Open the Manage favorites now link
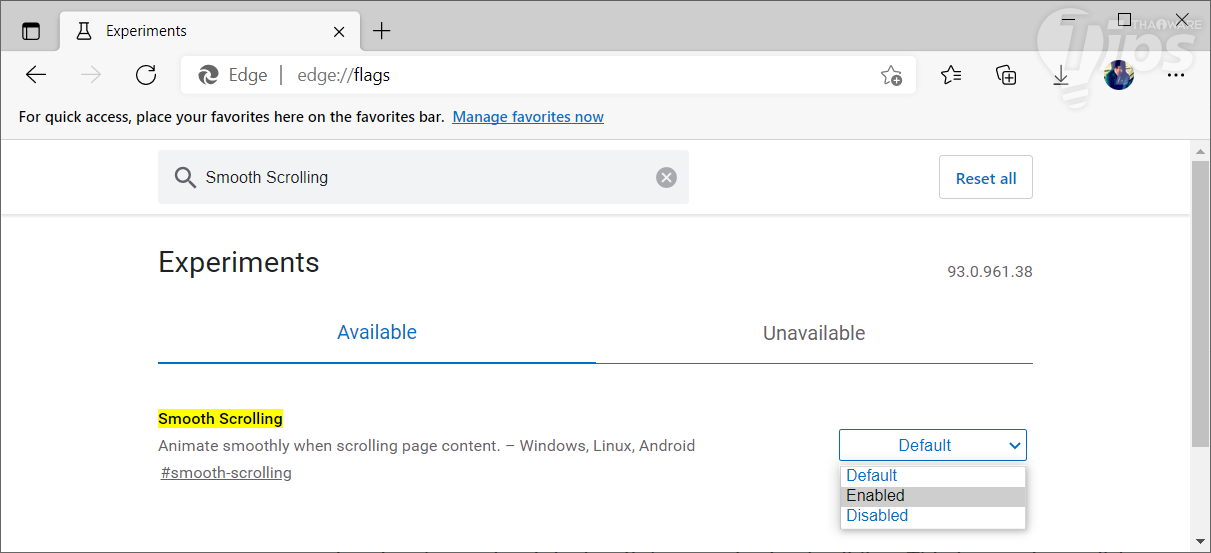This screenshot has width=1211, height=553. tap(528, 117)
